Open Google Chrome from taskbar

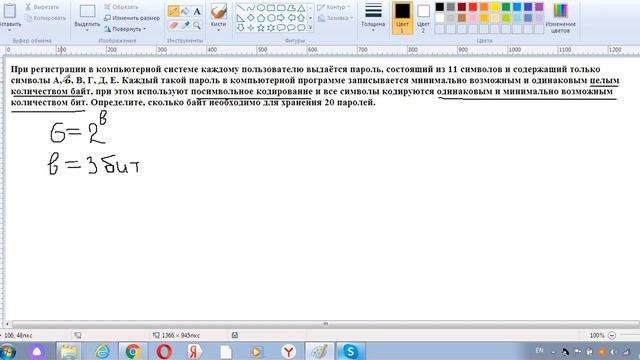tap(133, 351)
